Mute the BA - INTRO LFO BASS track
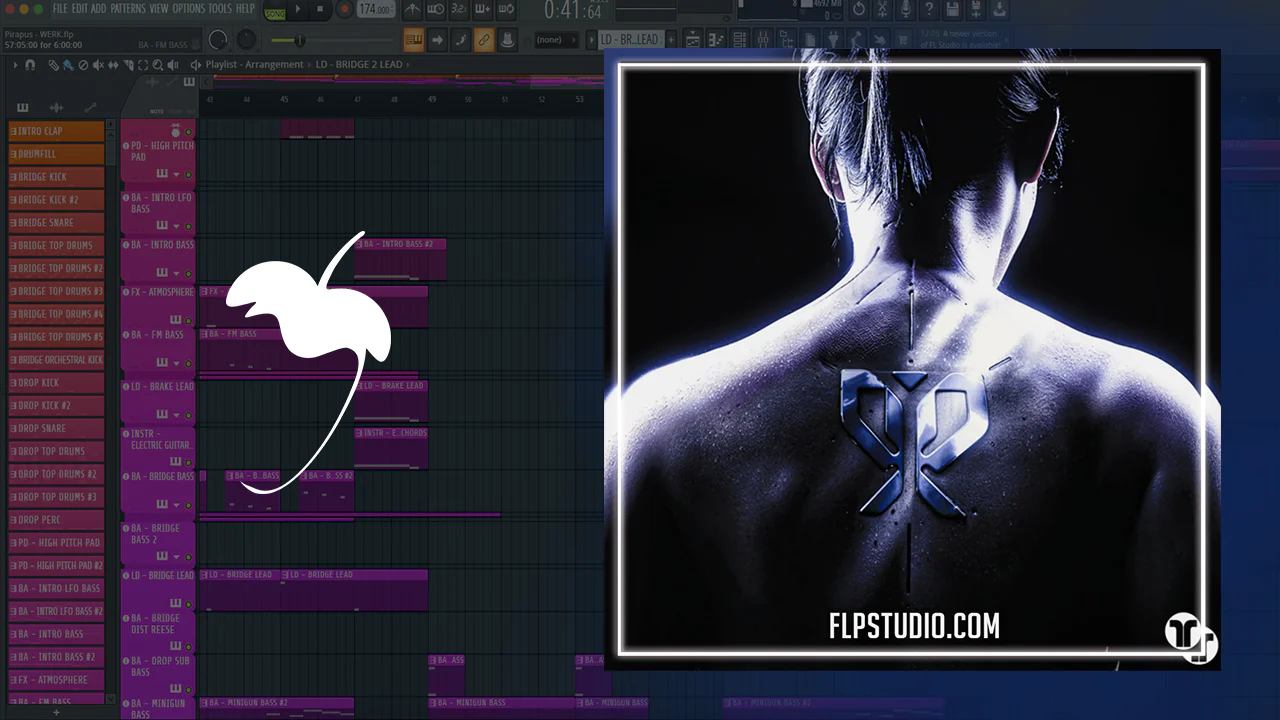Screen dimensions: 1280x720 [188, 227]
